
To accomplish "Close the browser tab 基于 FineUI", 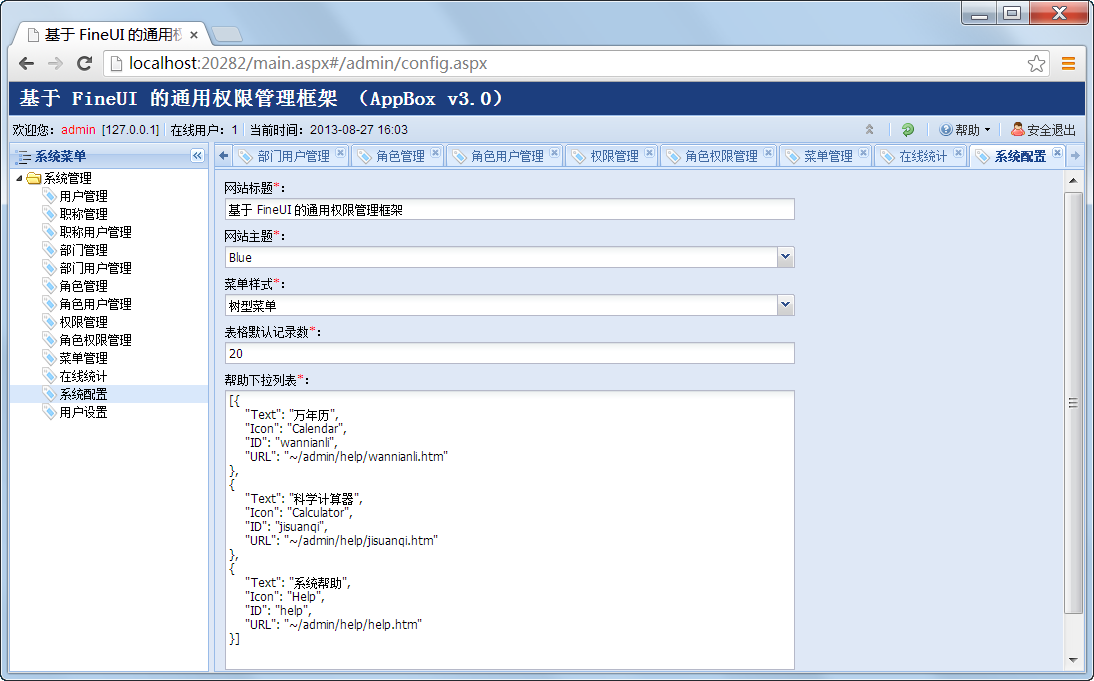I will pos(194,35).
